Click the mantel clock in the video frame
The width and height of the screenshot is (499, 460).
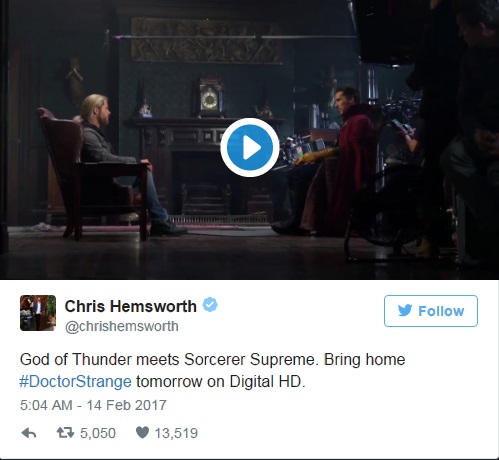point(210,97)
